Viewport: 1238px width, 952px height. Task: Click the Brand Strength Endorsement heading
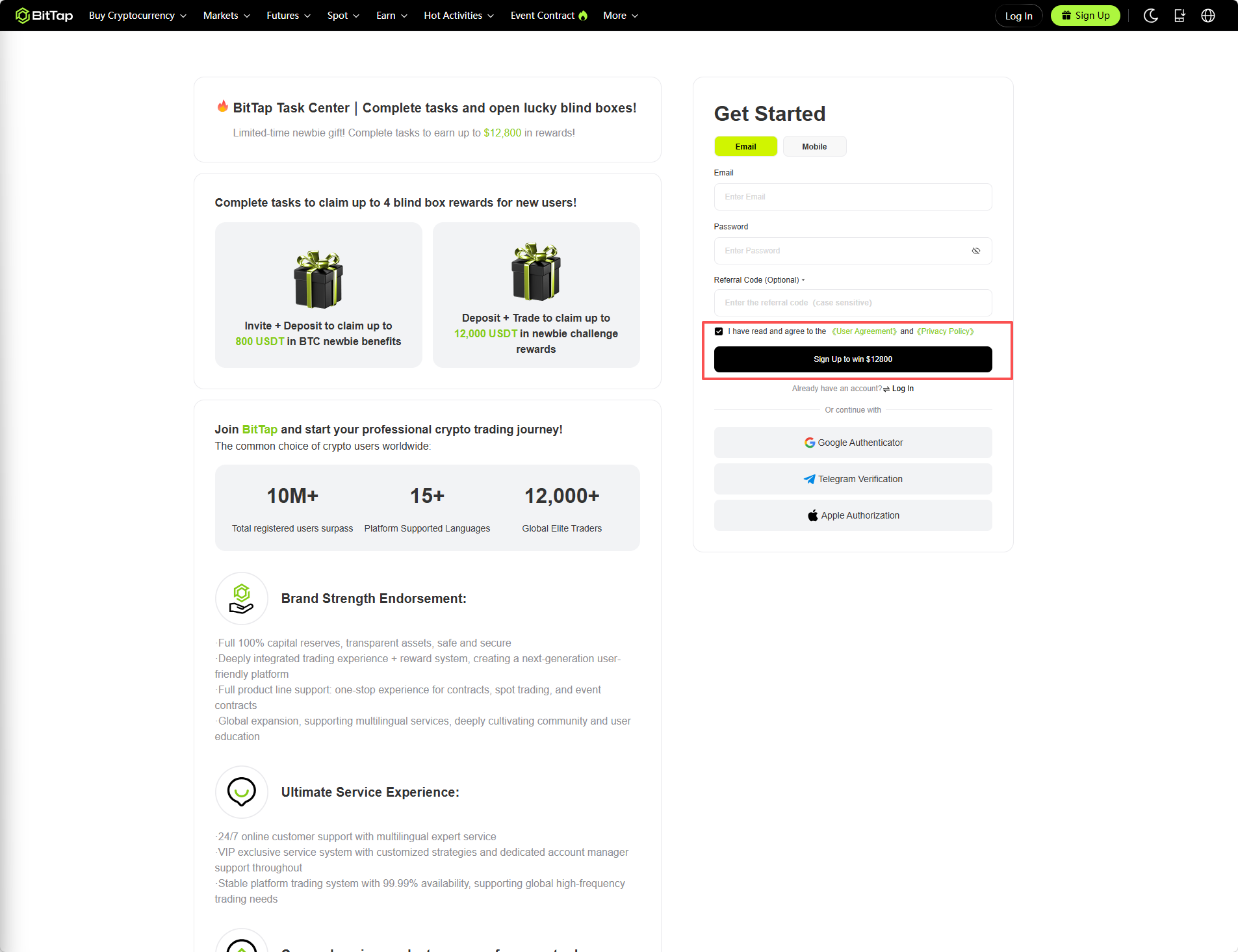(374, 598)
